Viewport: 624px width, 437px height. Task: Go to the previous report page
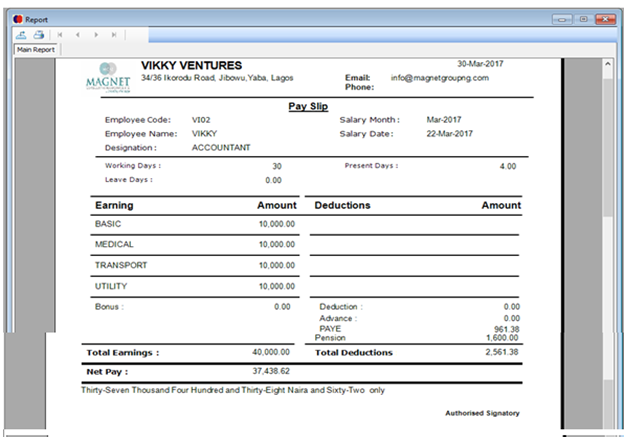pos(78,35)
